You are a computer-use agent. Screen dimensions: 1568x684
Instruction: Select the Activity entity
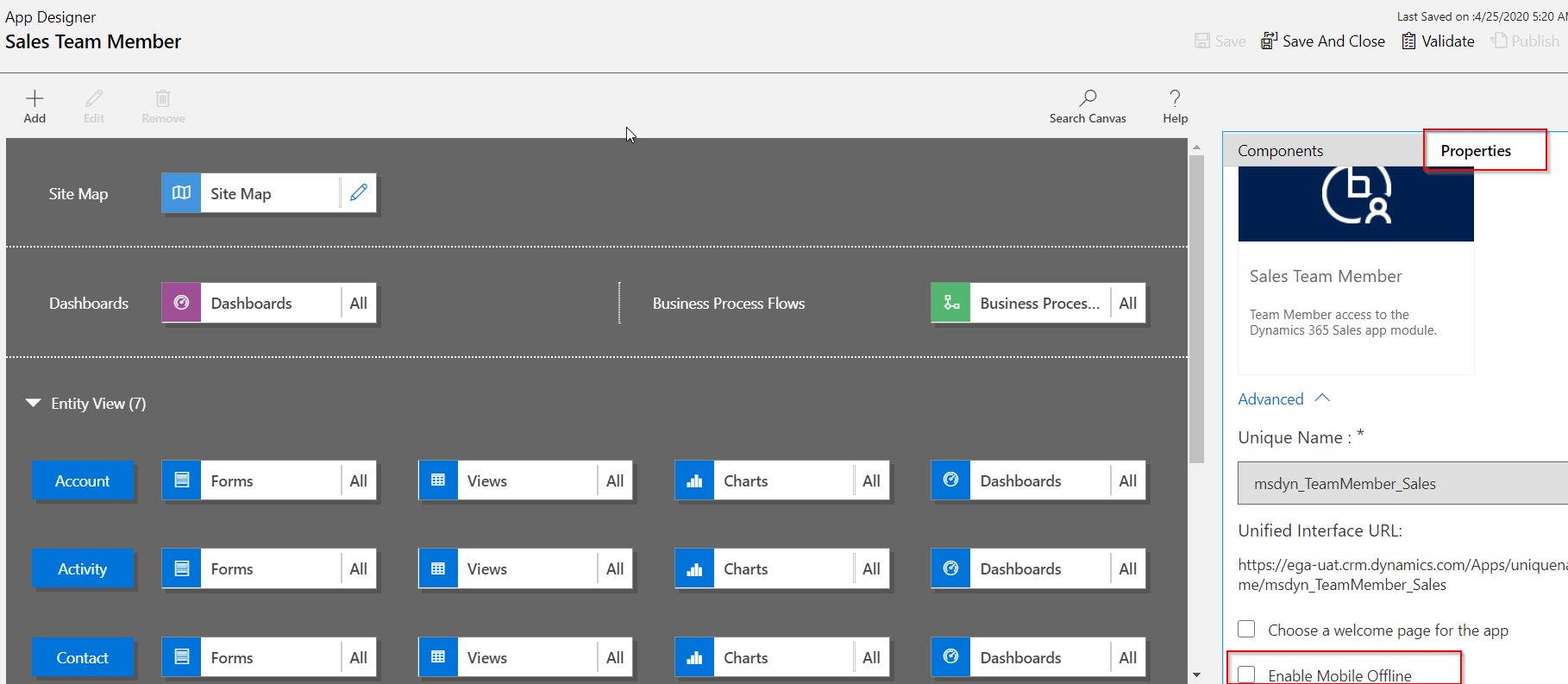83,568
